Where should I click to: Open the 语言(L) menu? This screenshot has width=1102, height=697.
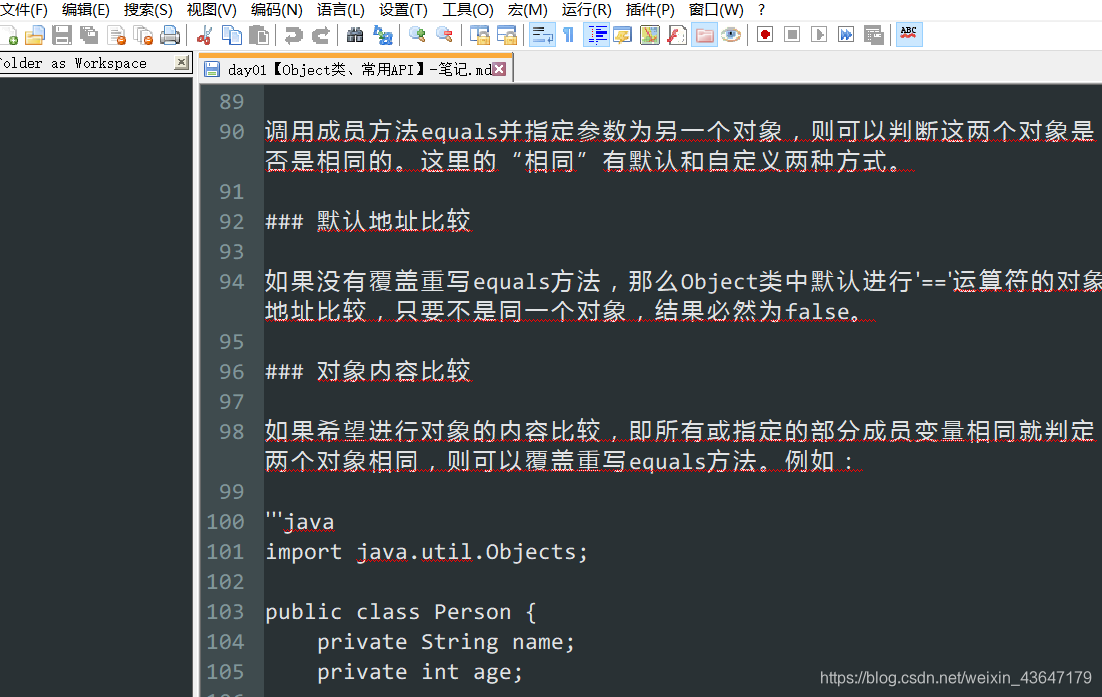[340, 10]
